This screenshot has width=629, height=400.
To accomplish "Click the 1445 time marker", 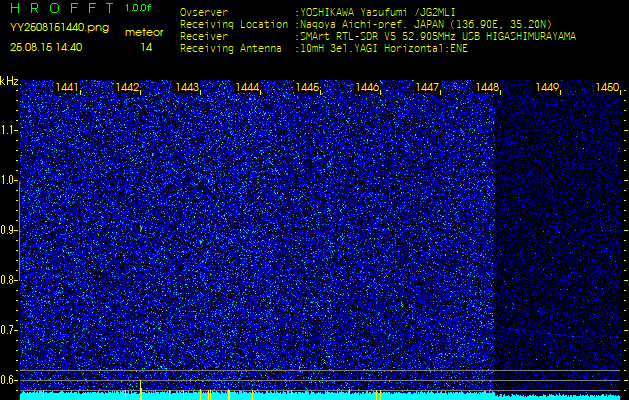I will point(307,87).
